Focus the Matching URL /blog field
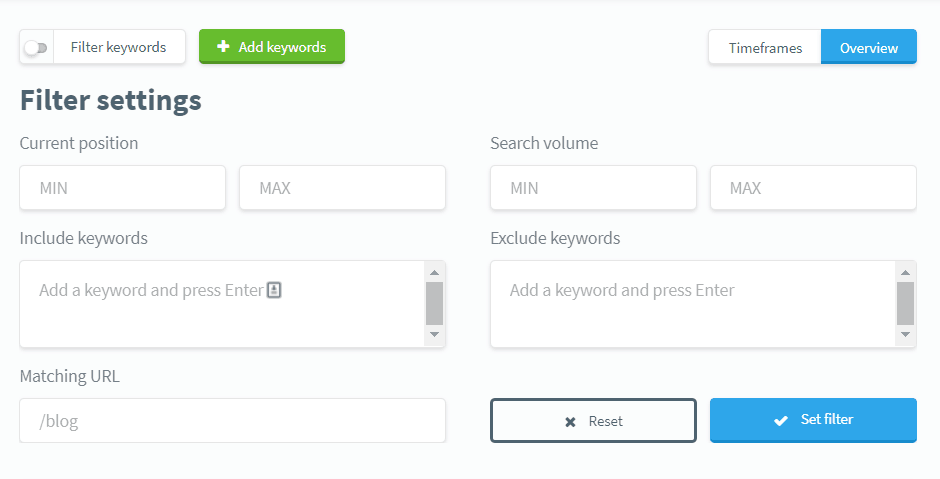This screenshot has height=479, width=940. coord(232,420)
